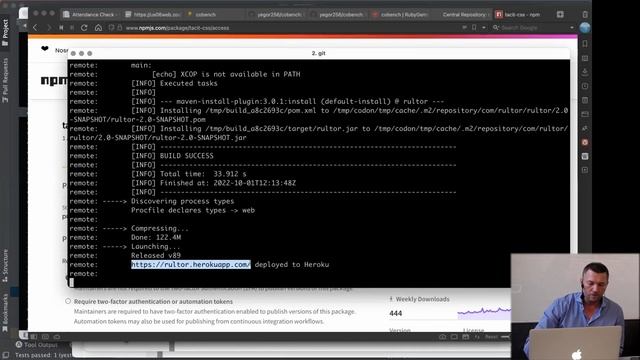The height and width of the screenshot is (360, 640).
Task: Go back using browser back arrow
Action: click(35, 28)
